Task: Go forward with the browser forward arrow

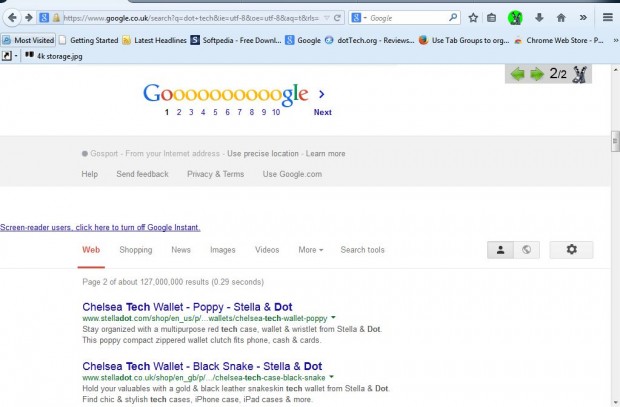Action: [x=29, y=18]
